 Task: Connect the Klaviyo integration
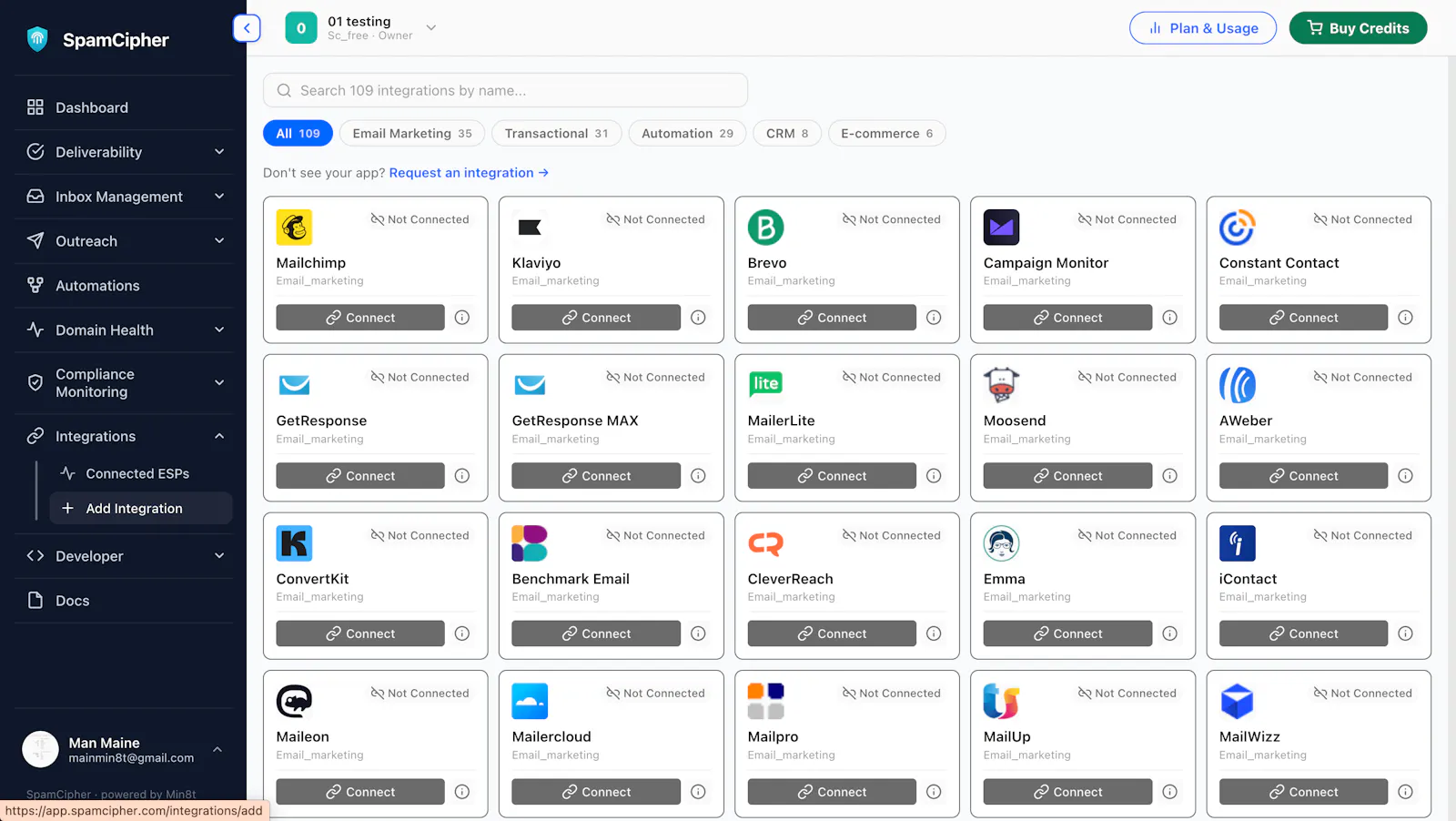coord(596,318)
